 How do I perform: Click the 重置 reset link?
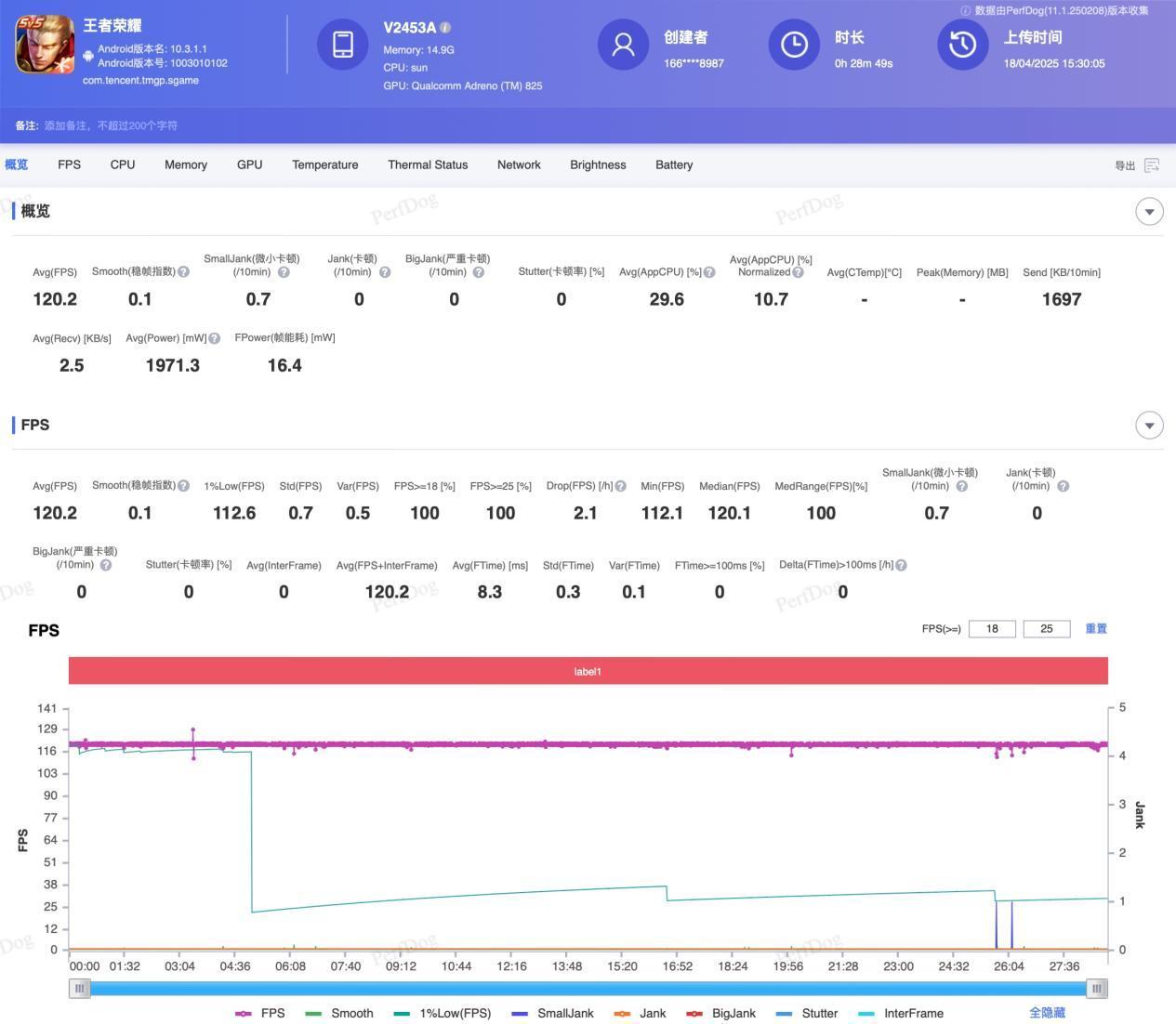pyautogui.click(x=1096, y=628)
